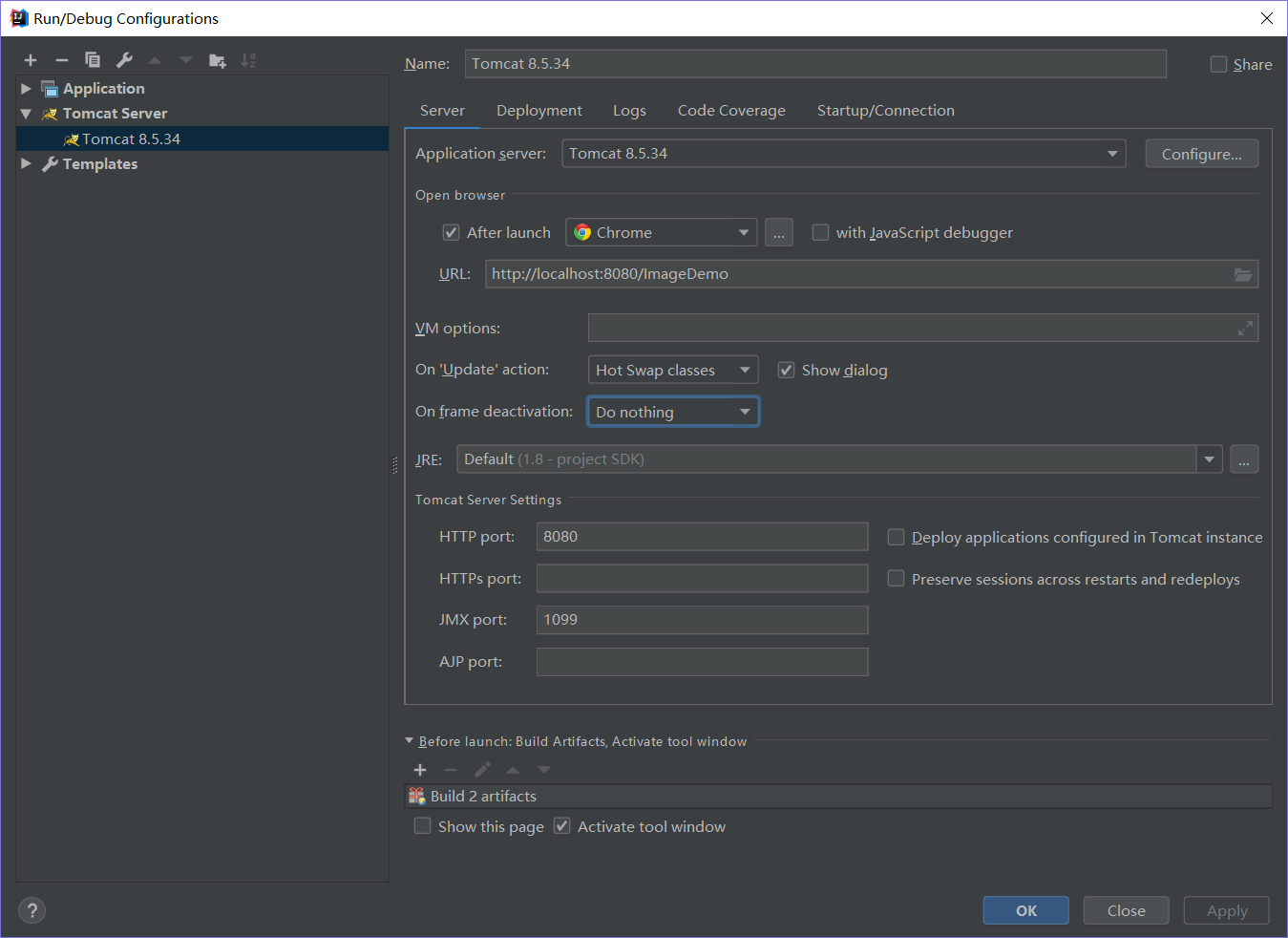Click Application group icon in tree

tap(50, 89)
